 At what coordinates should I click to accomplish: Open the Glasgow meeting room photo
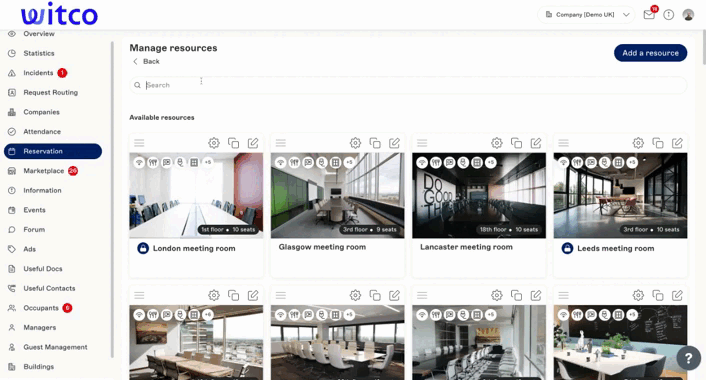pyautogui.click(x=338, y=195)
